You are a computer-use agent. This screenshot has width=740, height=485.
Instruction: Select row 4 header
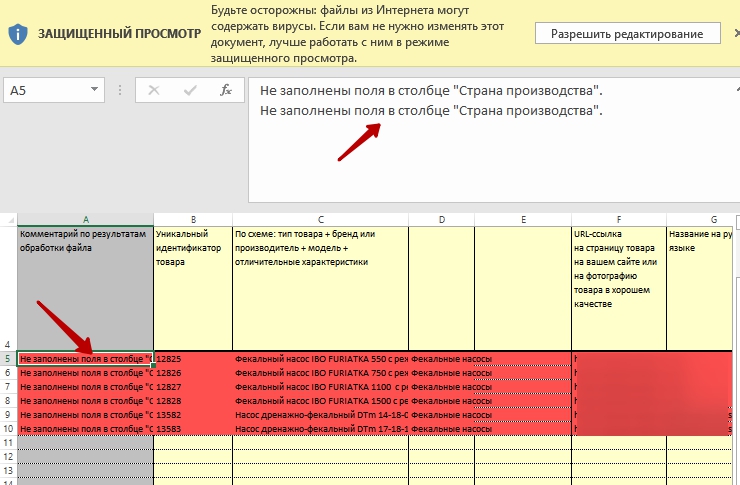pyautogui.click(x=8, y=289)
